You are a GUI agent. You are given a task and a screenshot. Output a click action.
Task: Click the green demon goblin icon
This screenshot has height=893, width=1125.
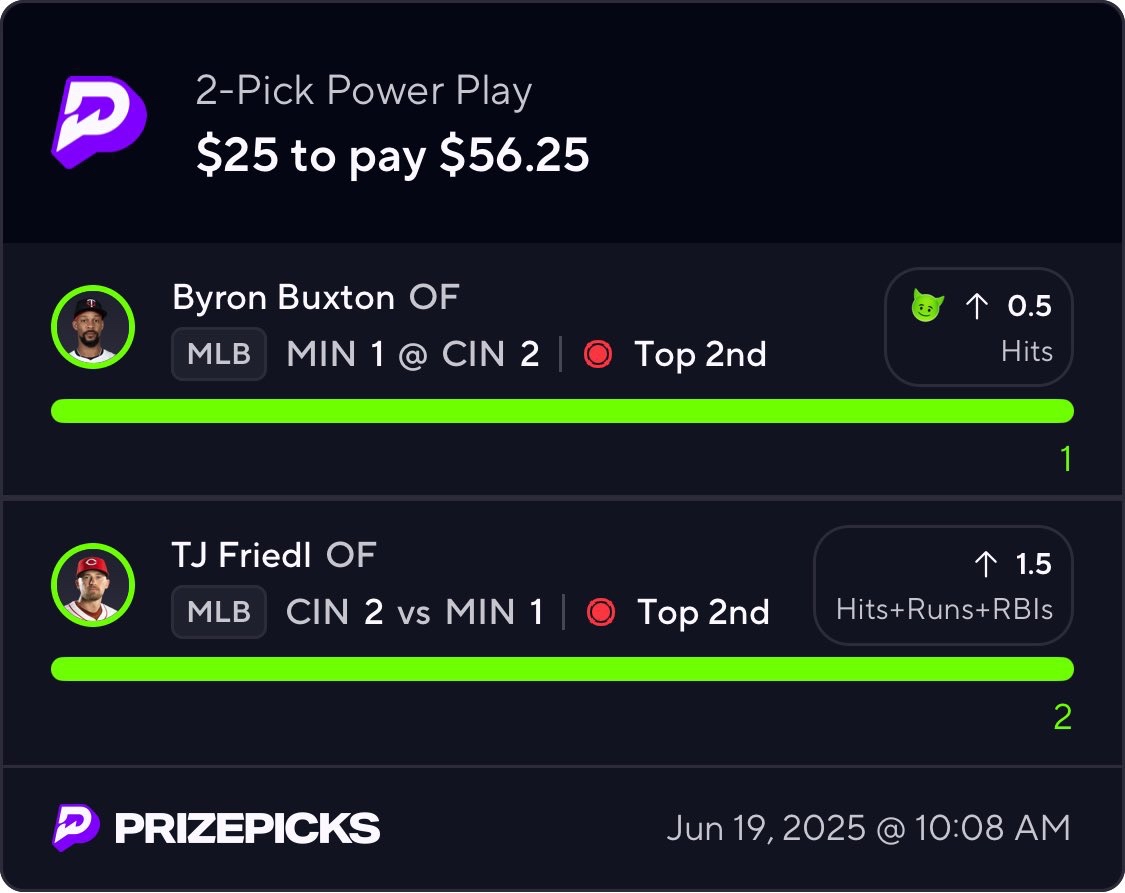coord(928,306)
